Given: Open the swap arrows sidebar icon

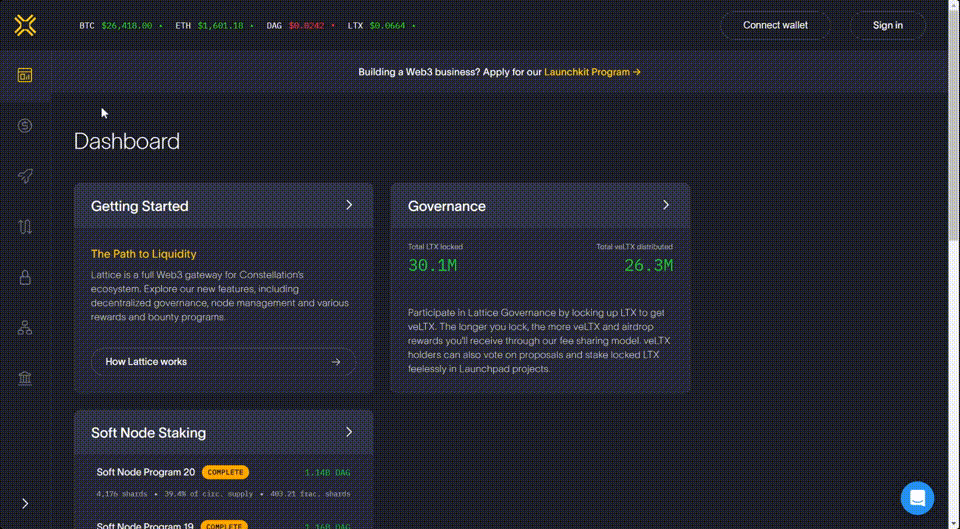Looking at the screenshot, I should 25,227.
